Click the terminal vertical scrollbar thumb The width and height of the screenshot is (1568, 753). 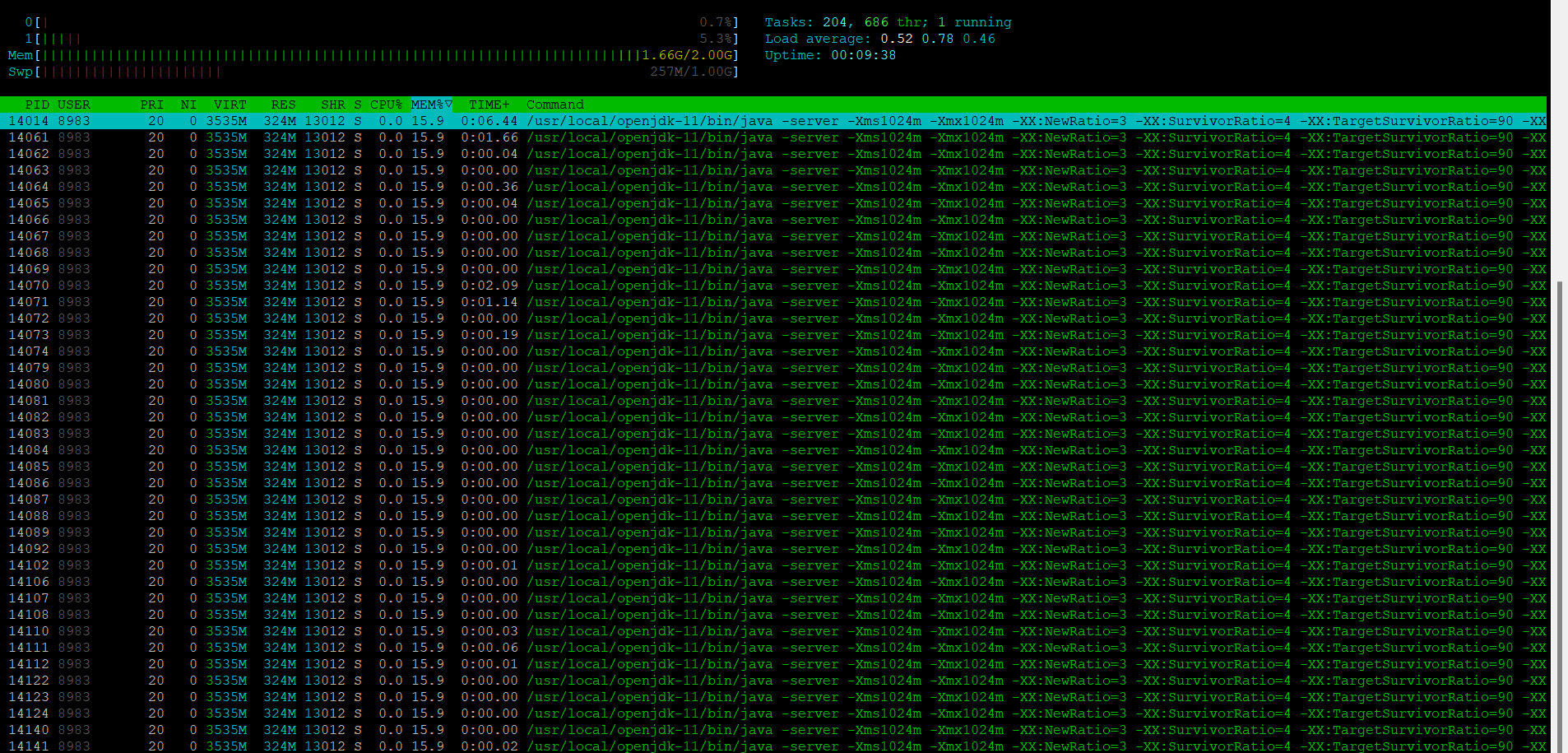[x=1560, y=517]
